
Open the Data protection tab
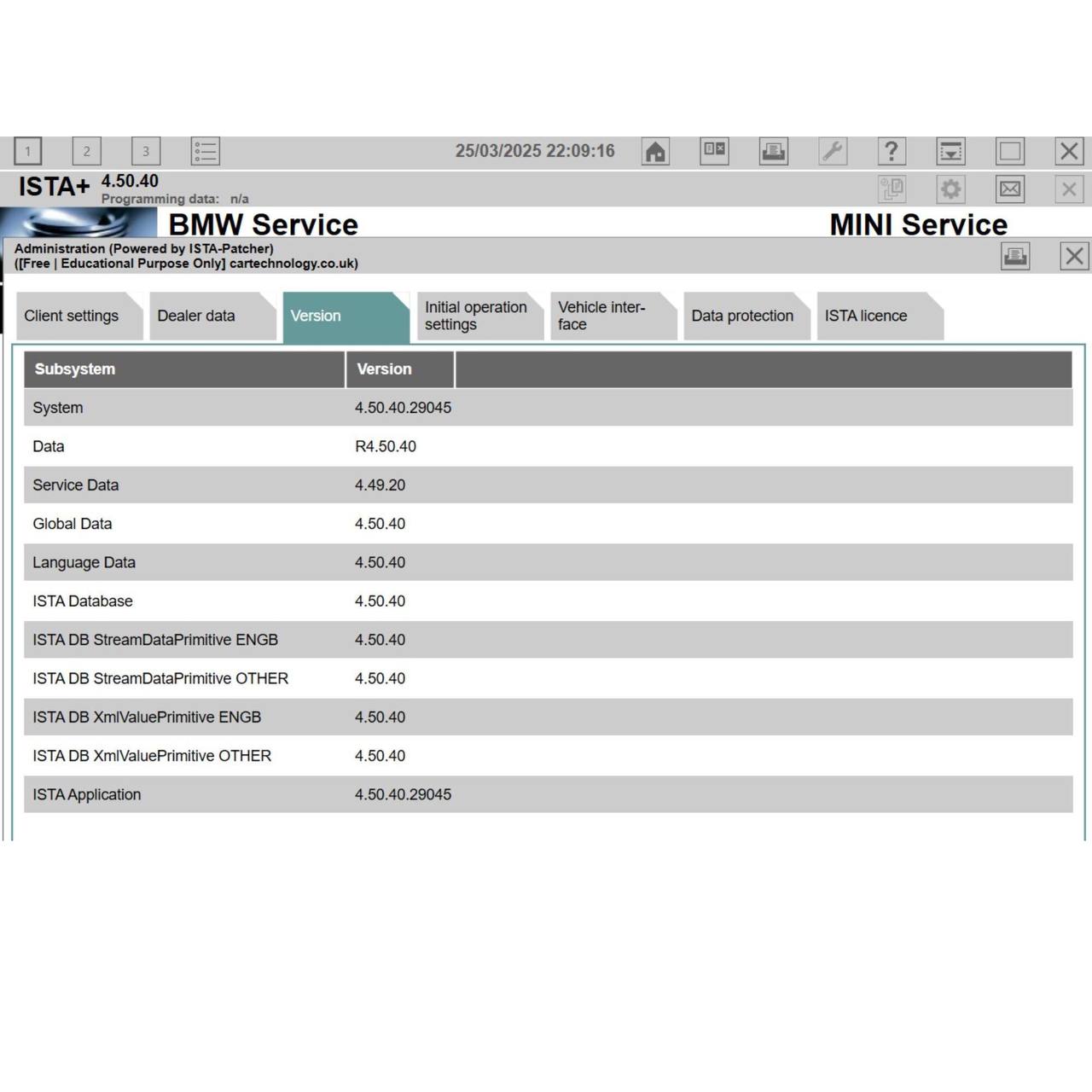click(744, 316)
